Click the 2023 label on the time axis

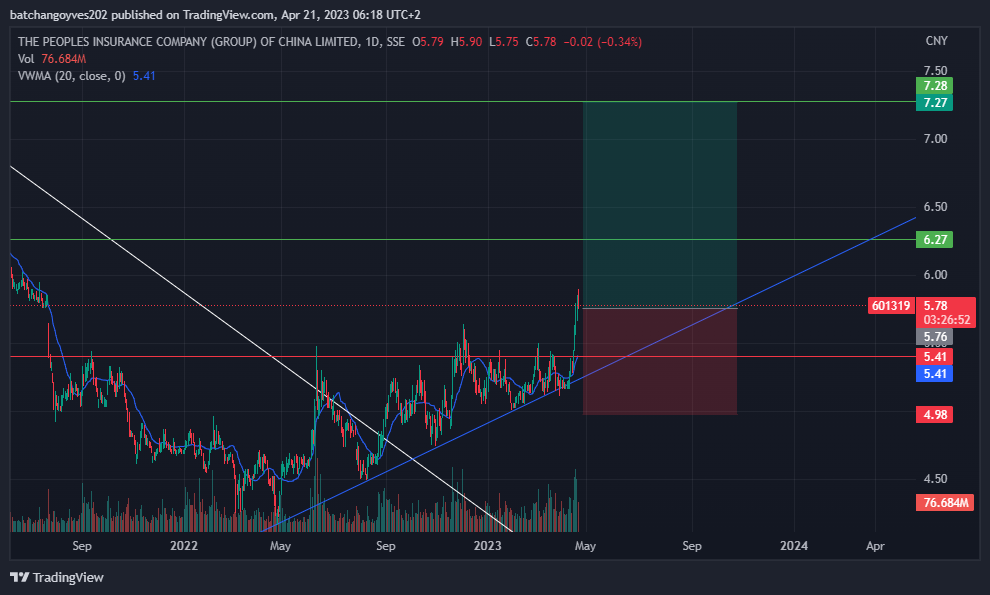point(487,546)
